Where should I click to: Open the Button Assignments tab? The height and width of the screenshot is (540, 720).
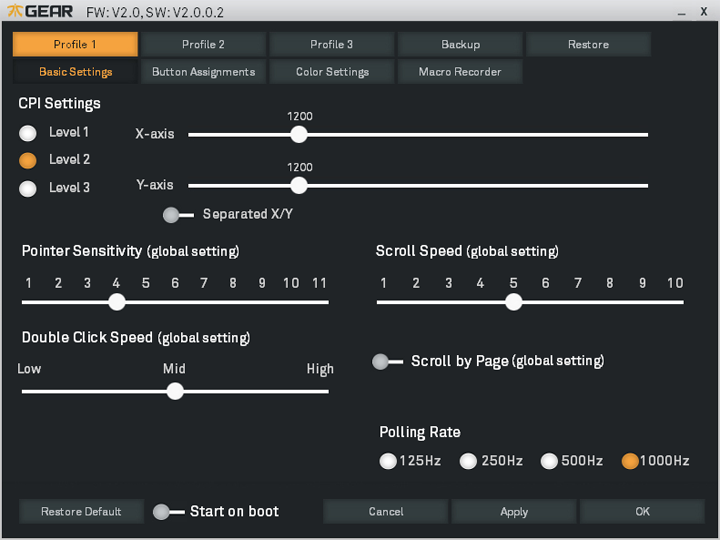203,72
